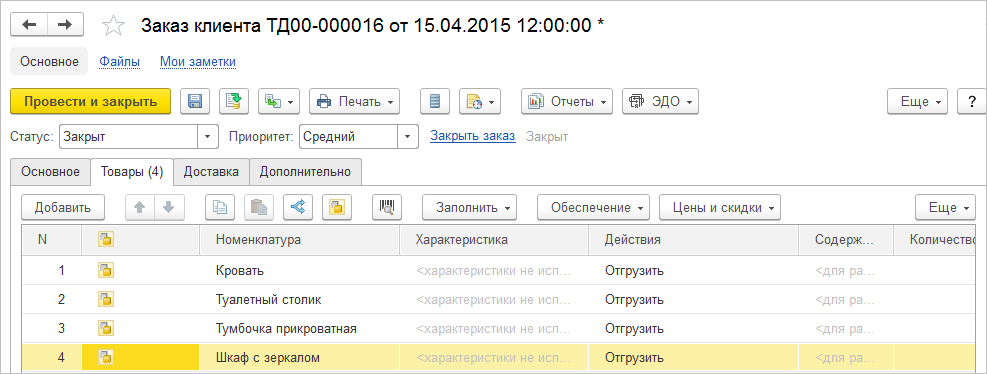Viewport: 987px width, 374px height.
Task: Click the Добавить button
Action: (x=63, y=207)
